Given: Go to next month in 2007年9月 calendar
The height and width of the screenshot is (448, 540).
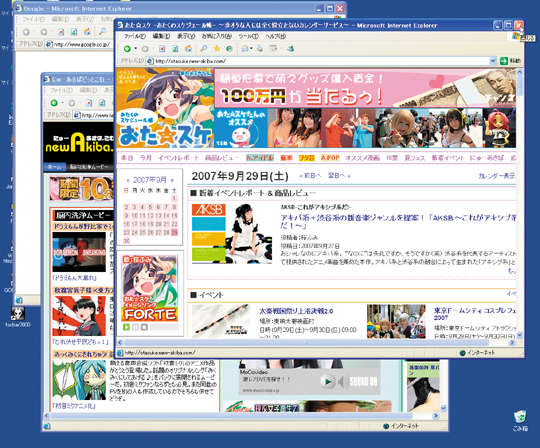Looking at the screenshot, I should [x=172, y=180].
